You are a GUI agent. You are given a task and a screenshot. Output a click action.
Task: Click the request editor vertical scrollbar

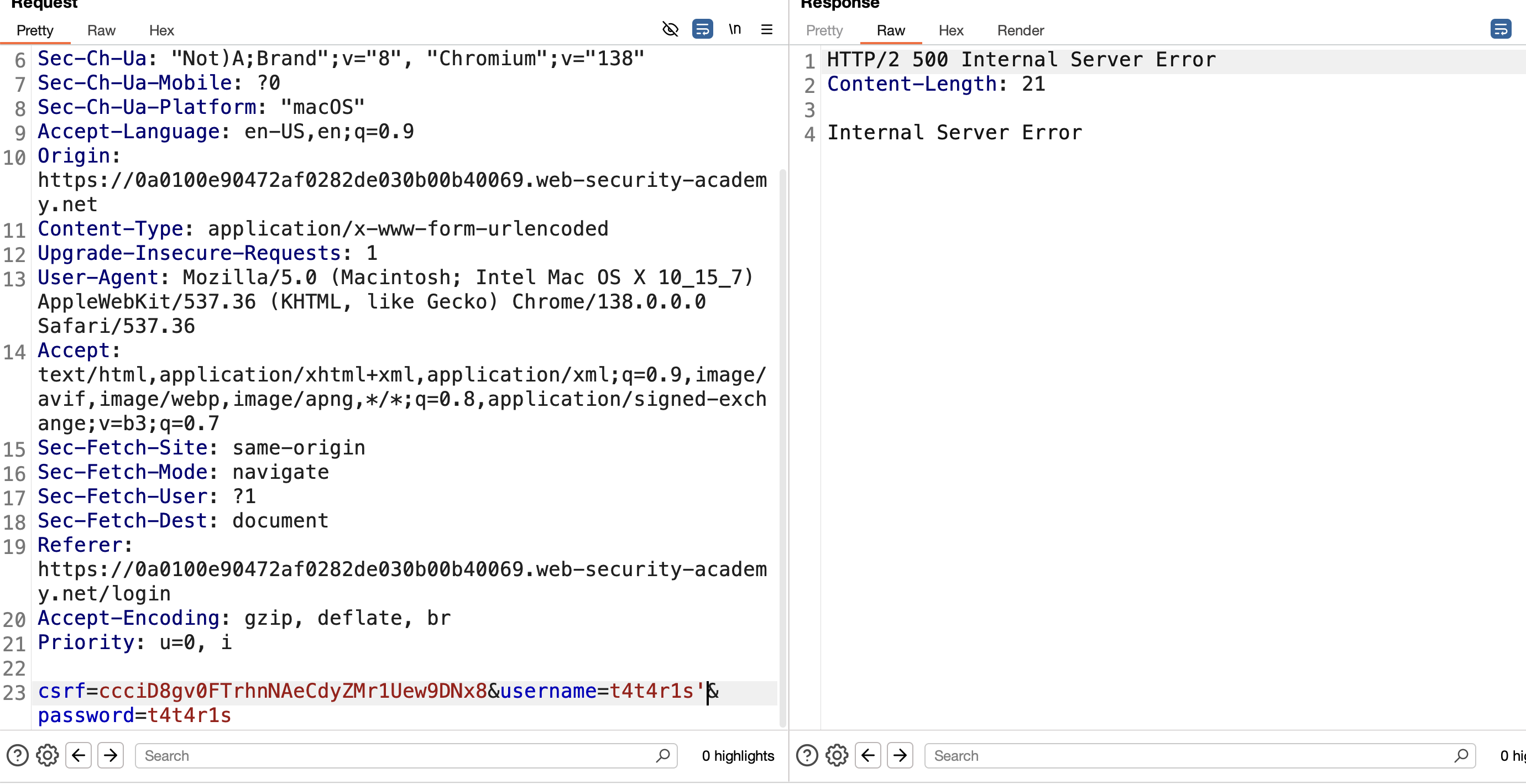[782, 447]
